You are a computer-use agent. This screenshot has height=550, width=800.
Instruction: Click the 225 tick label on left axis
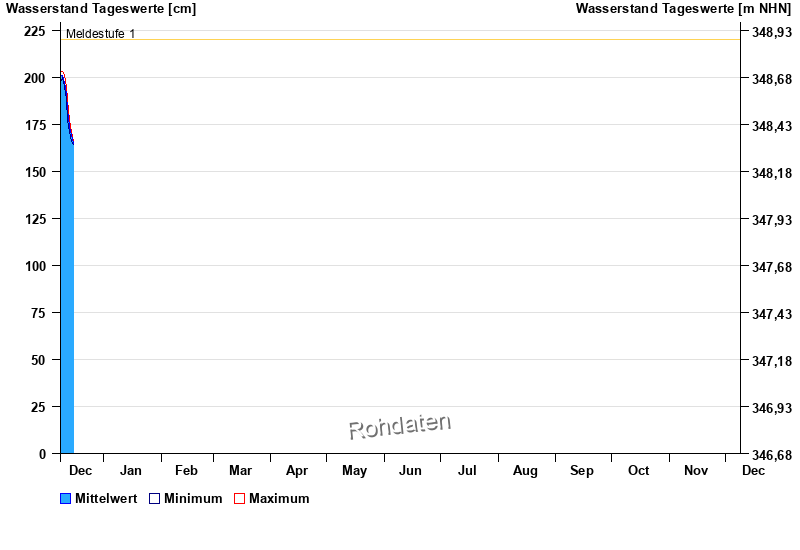[35, 31]
